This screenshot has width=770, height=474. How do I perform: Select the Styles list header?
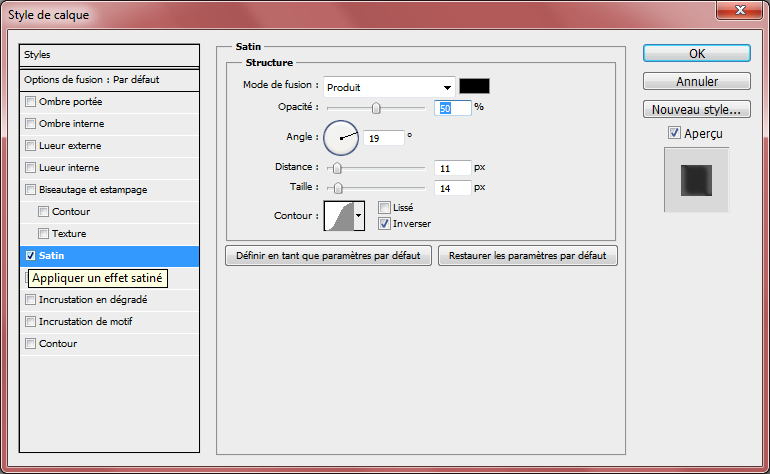[110, 55]
